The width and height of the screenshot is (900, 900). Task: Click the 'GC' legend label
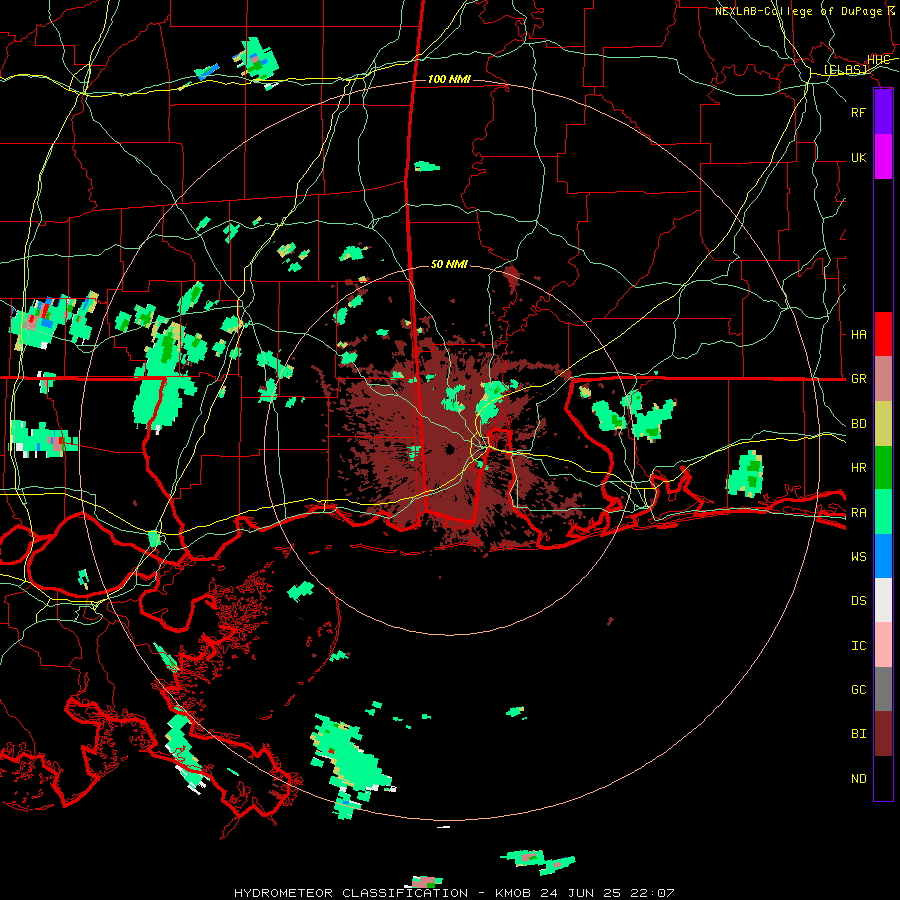[x=858, y=690]
